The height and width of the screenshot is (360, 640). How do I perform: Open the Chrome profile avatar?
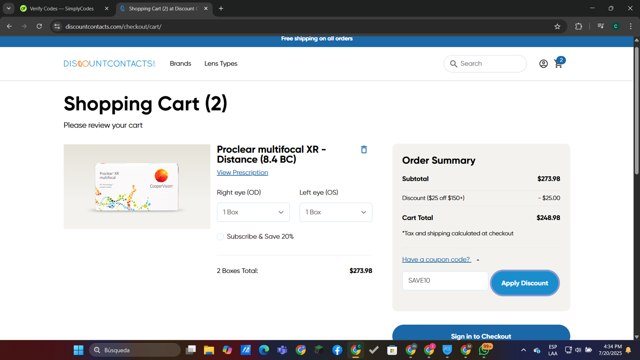pos(616,27)
